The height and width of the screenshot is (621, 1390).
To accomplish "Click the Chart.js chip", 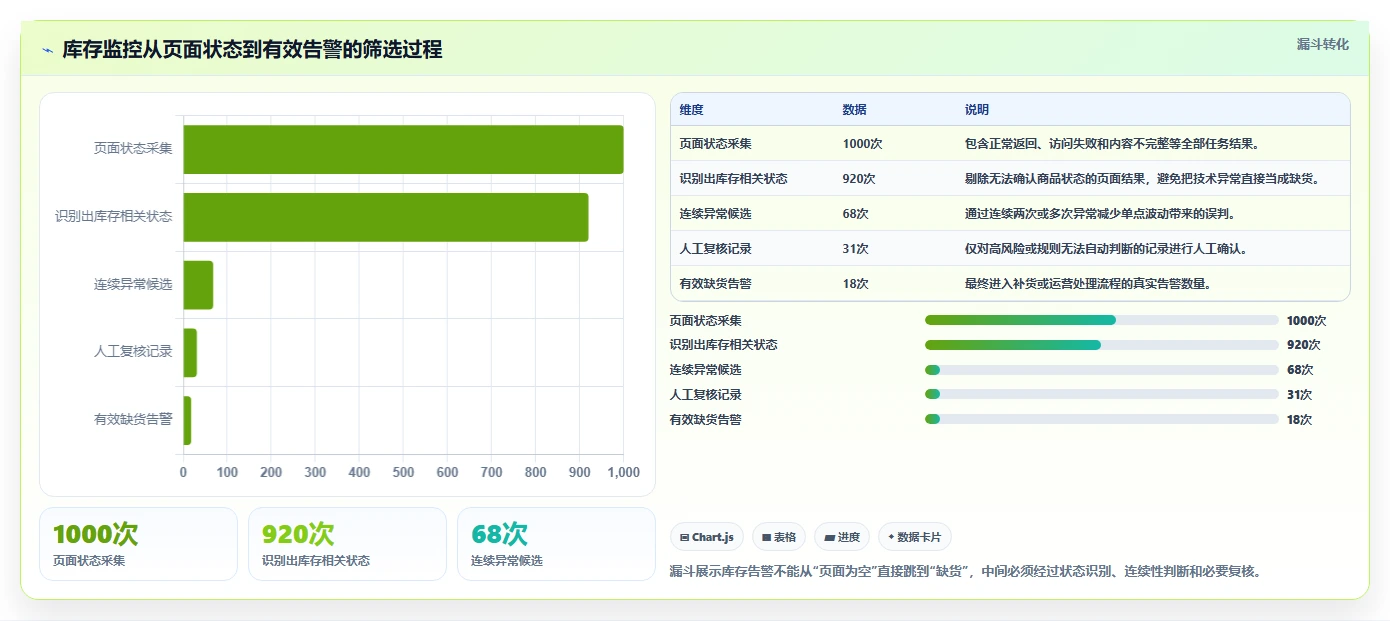I will [707, 537].
